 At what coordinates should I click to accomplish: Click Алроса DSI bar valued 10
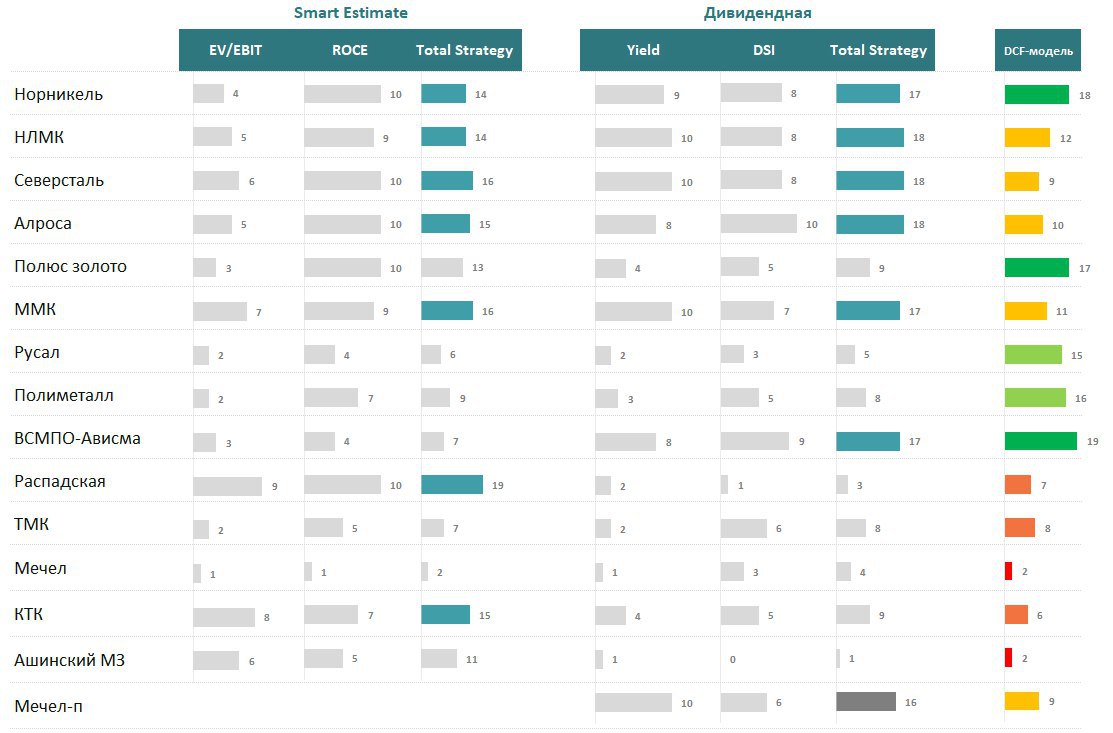click(x=759, y=224)
